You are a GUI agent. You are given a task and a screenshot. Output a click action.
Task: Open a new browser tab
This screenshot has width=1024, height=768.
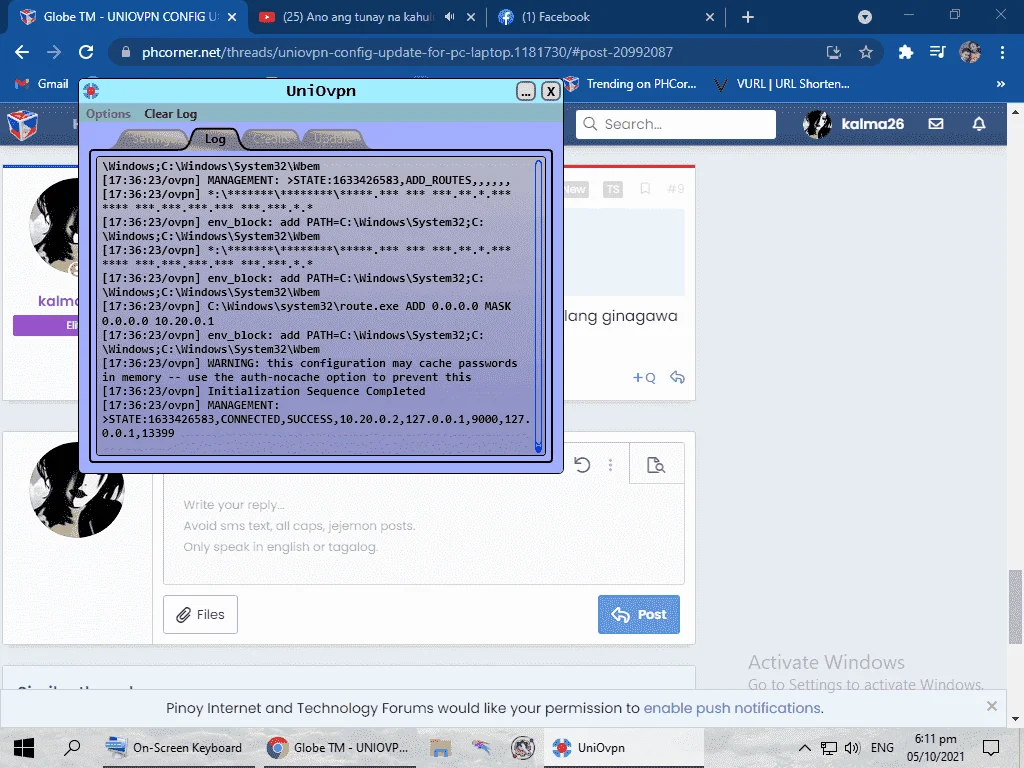pos(748,17)
